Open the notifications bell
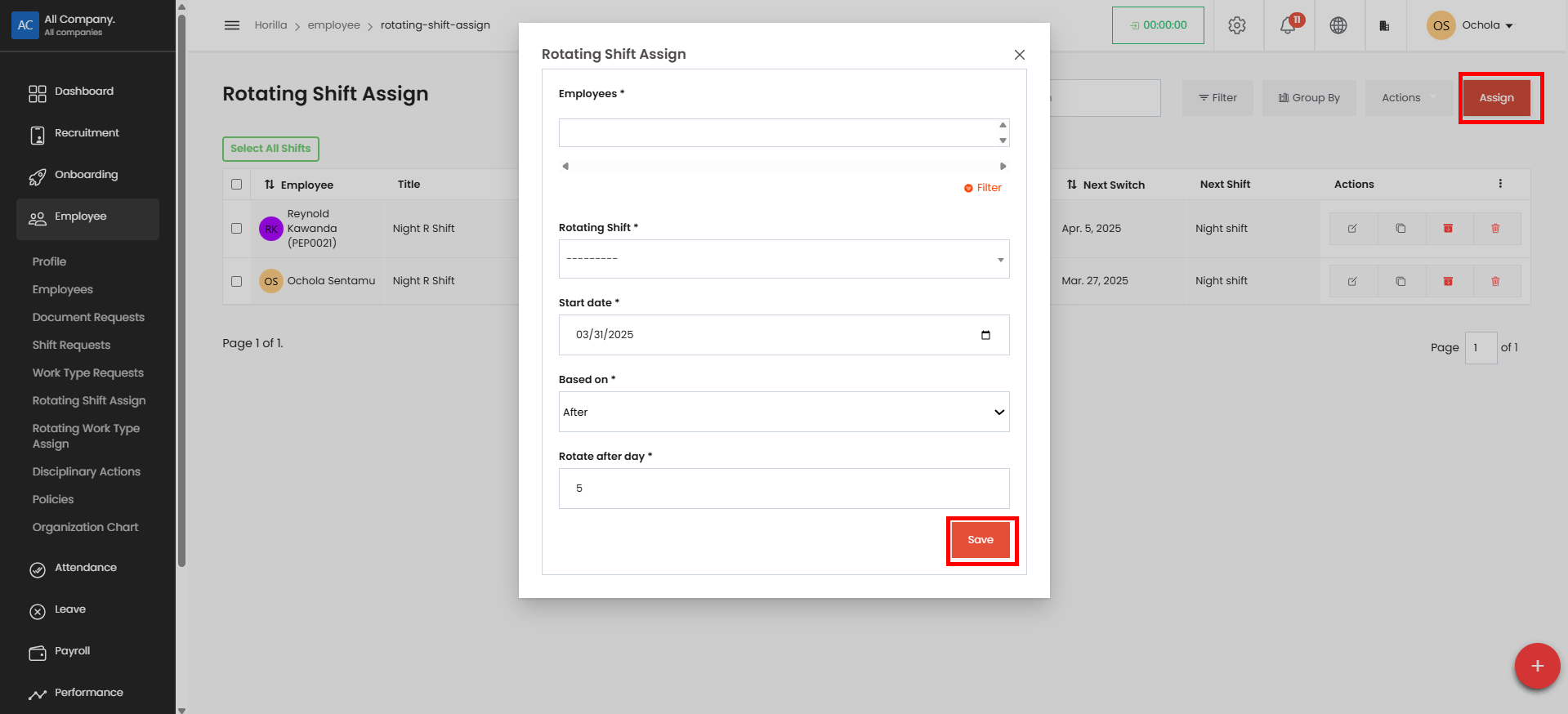 (1288, 25)
